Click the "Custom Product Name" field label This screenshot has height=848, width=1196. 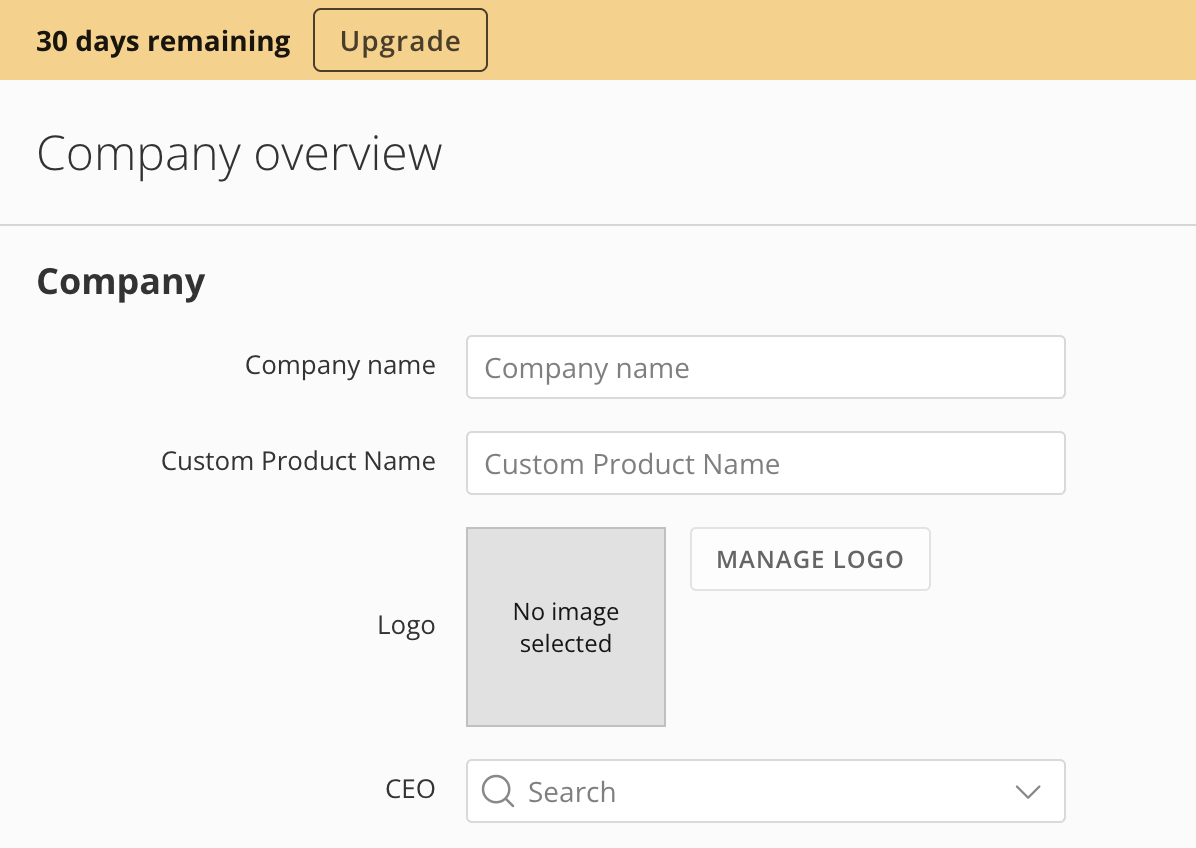pyautogui.click(x=298, y=461)
